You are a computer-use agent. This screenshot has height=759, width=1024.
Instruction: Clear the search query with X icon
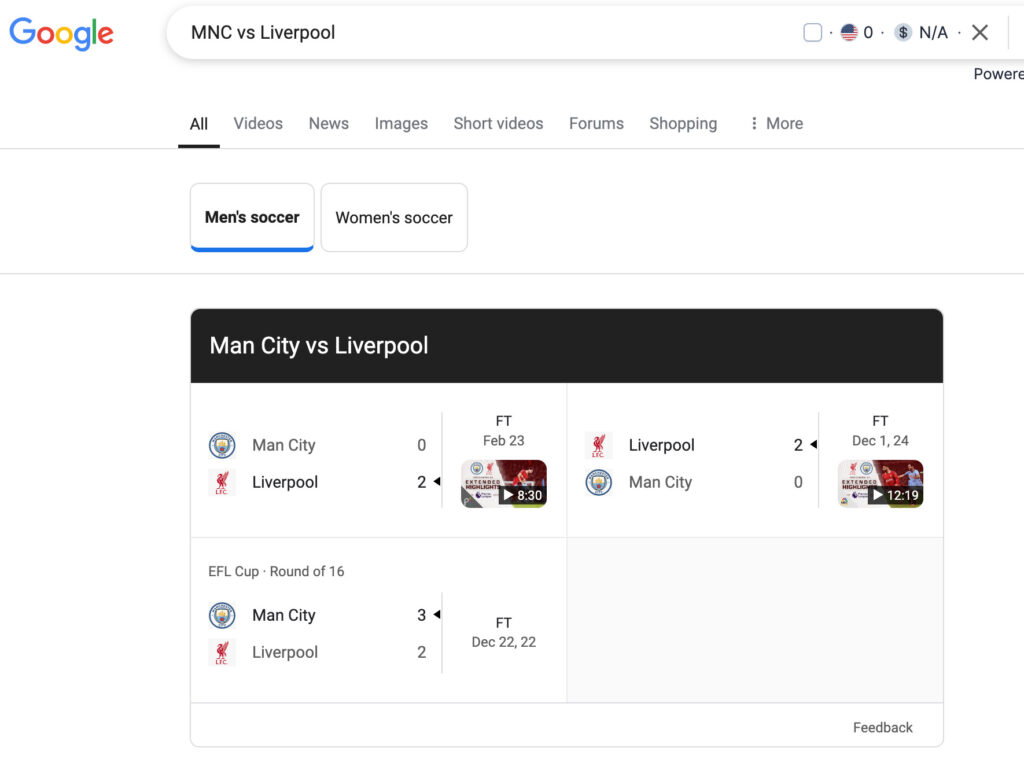(x=980, y=33)
